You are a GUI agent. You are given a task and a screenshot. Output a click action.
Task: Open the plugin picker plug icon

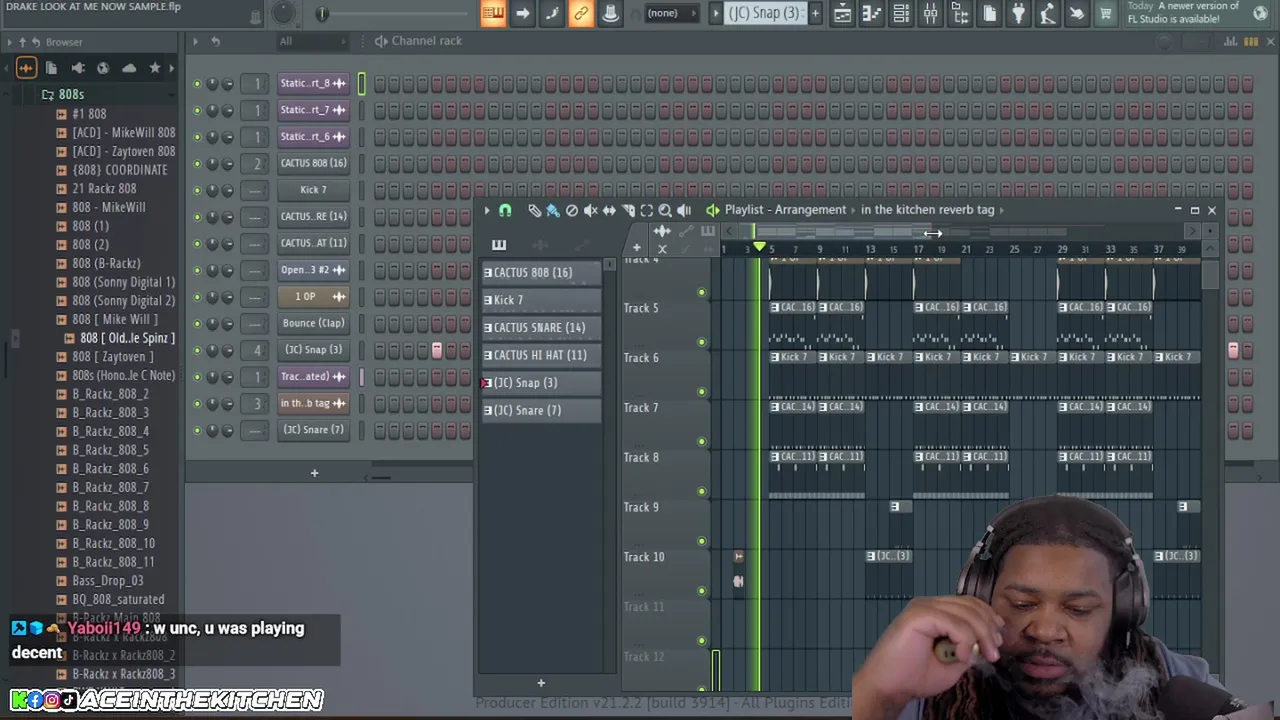[1018, 13]
